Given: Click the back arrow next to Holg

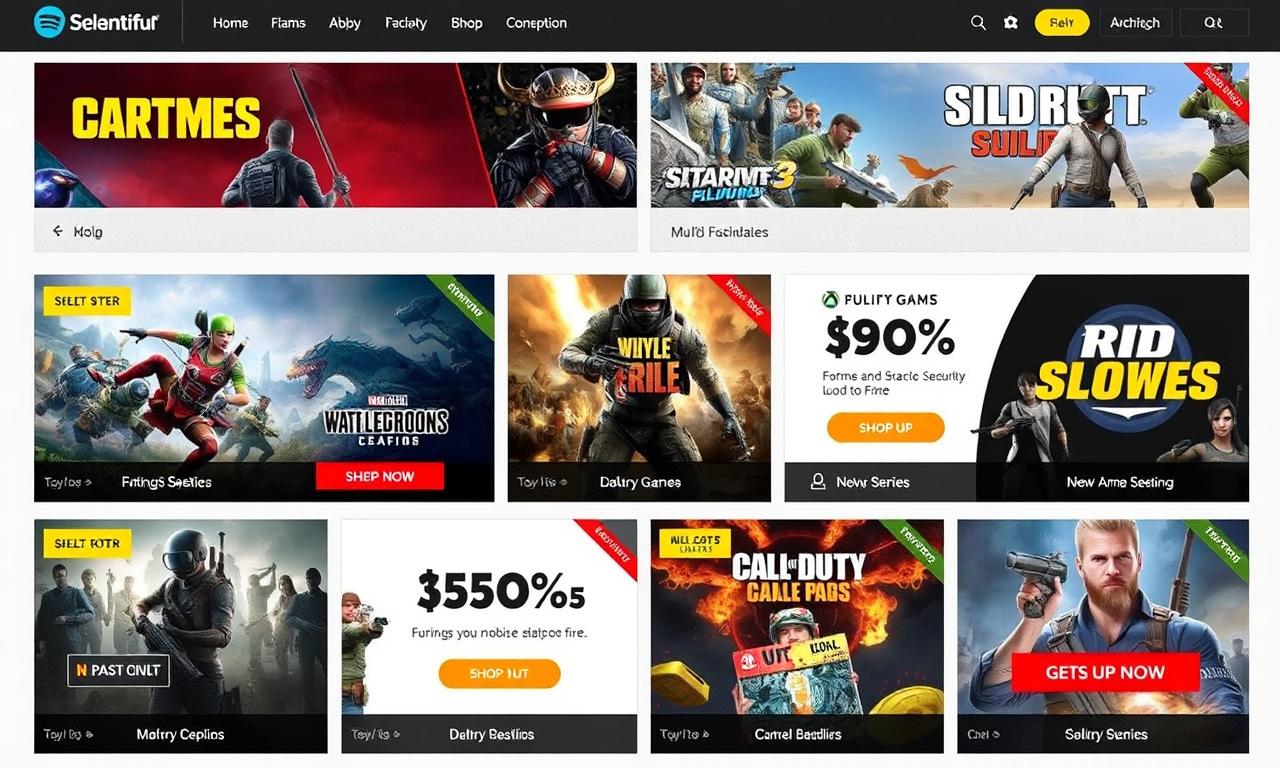Looking at the screenshot, I should tap(58, 231).
